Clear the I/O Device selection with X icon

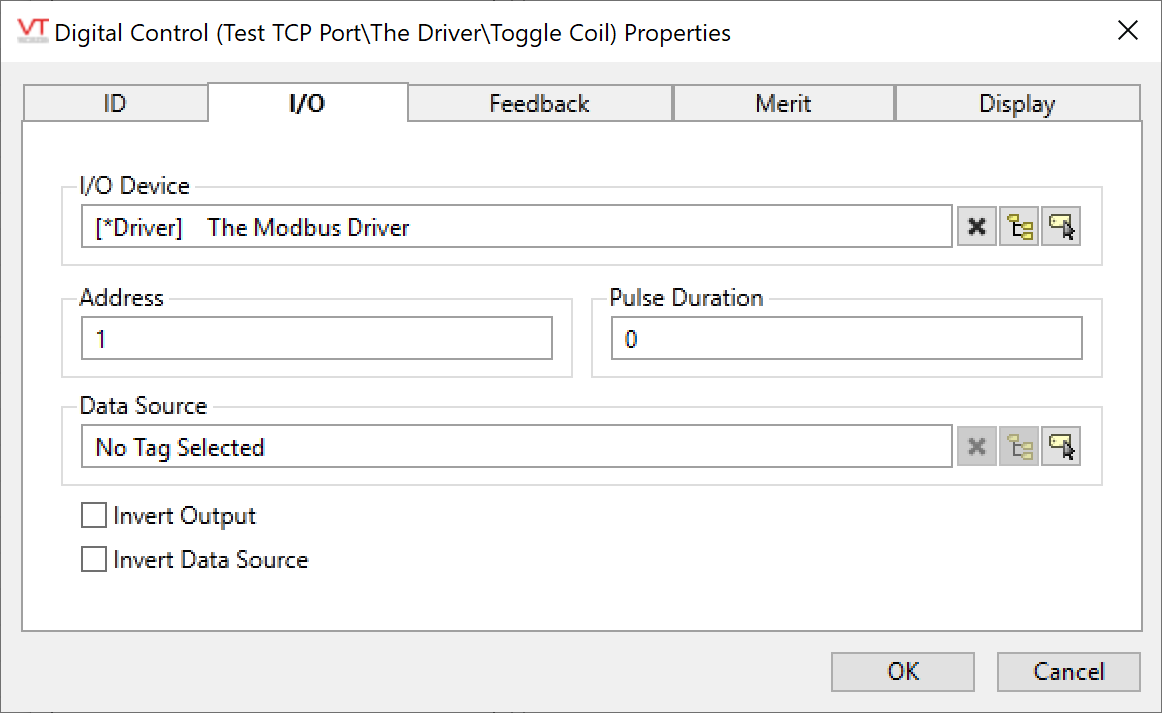pos(977,227)
